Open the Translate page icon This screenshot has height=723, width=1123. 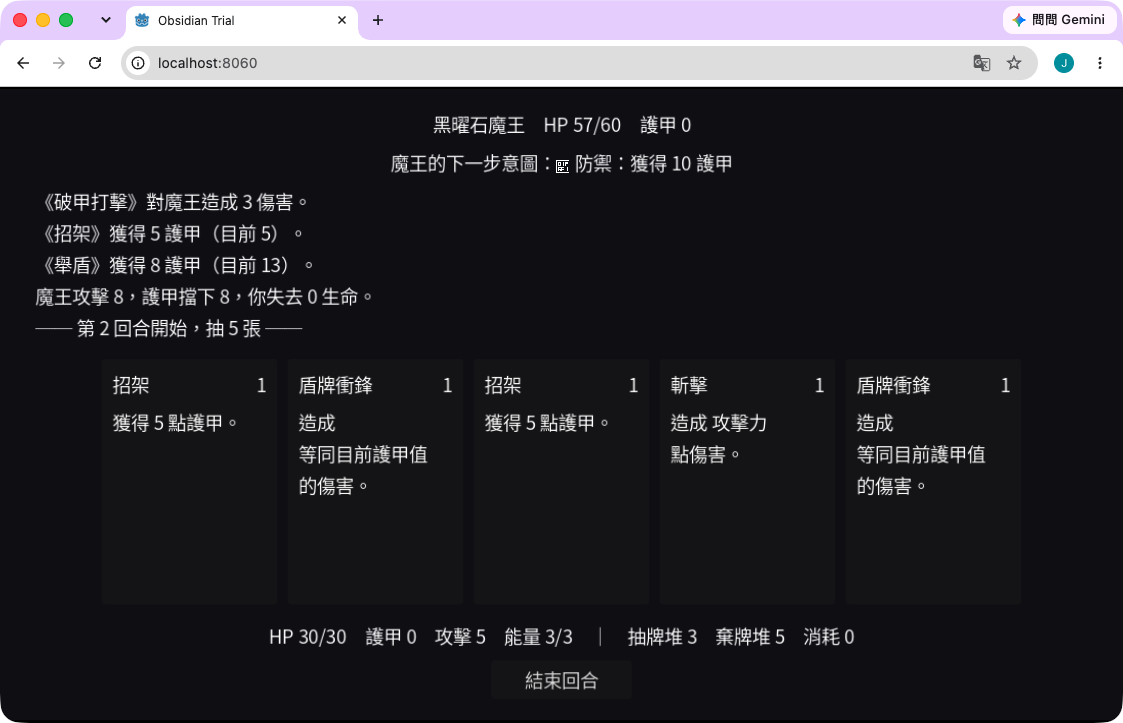point(981,63)
